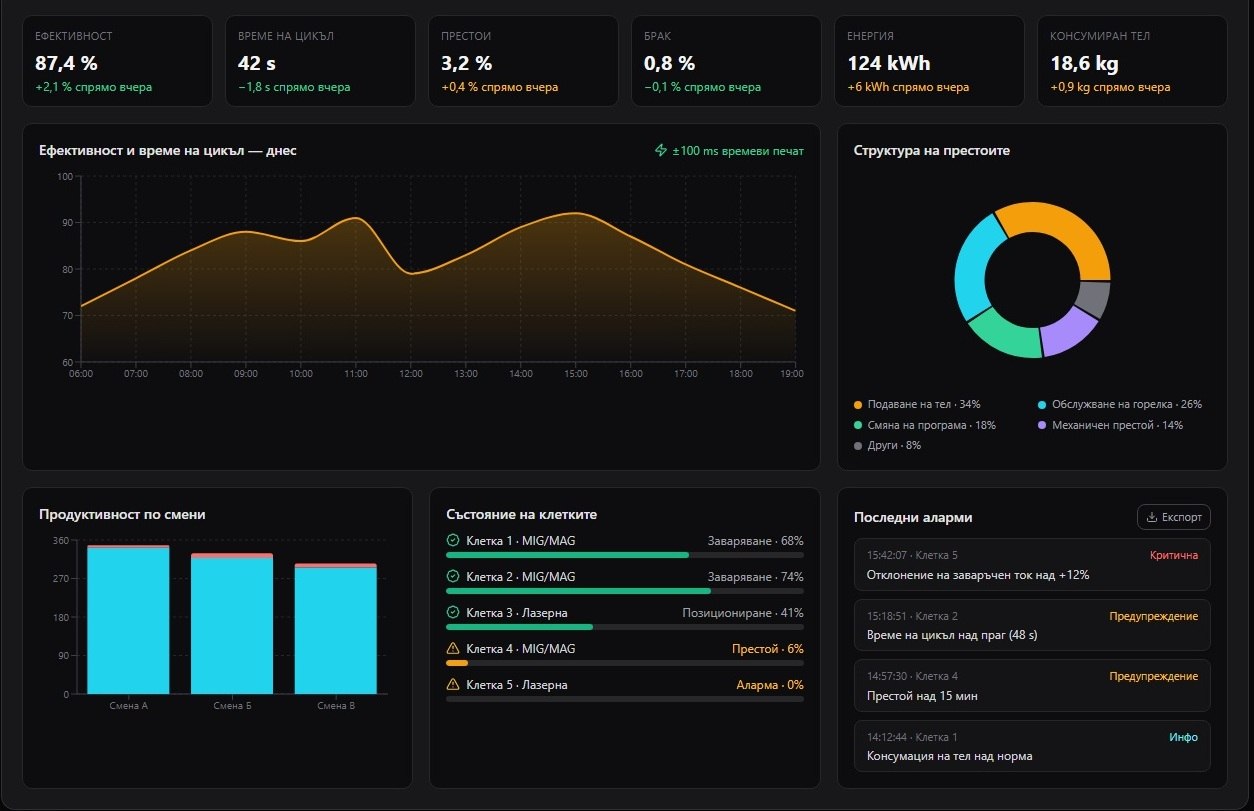
Task: Click the gray dot for Други legend
Action: coord(858,446)
